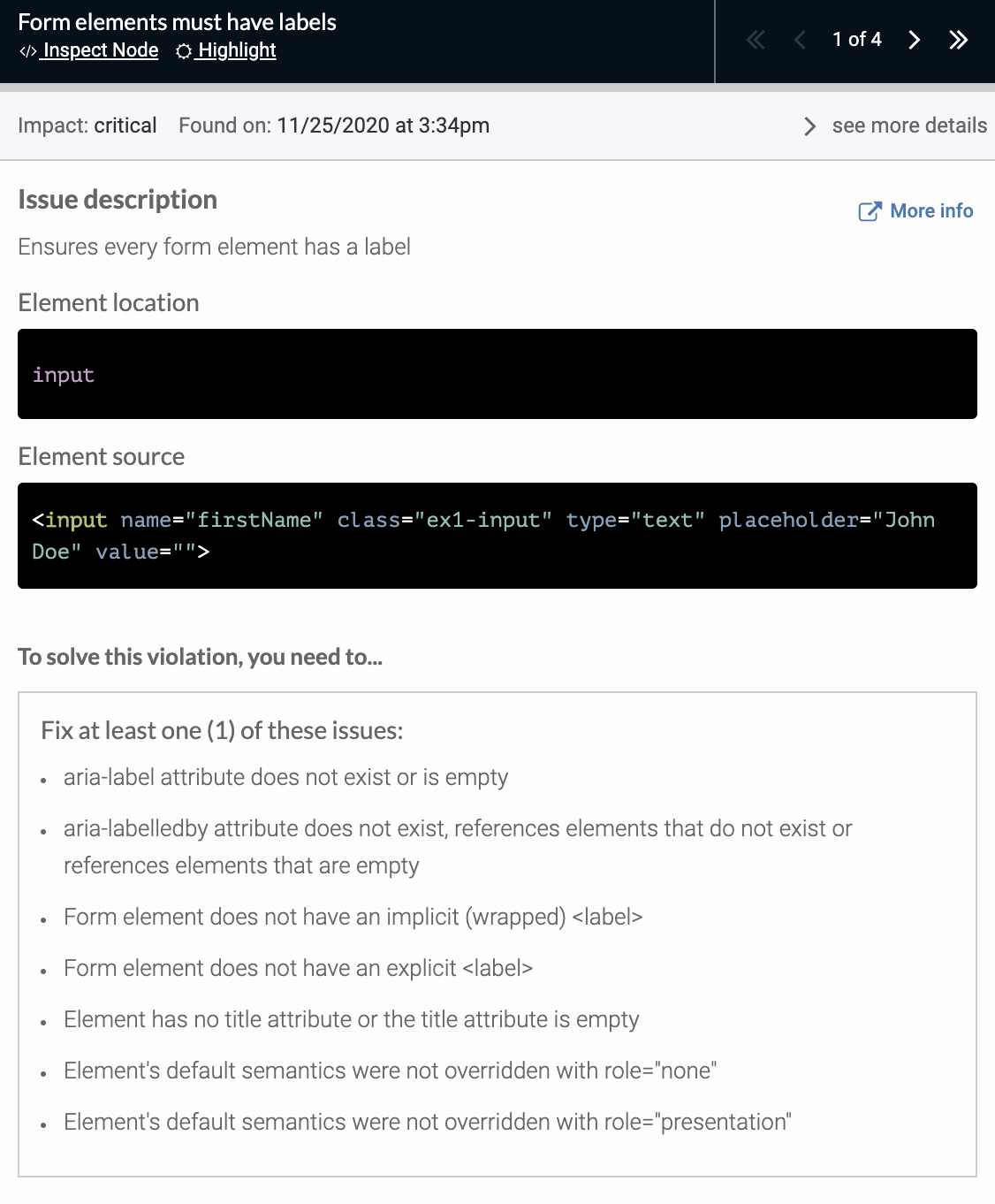This screenshot has height=1204, width=995.
Task: Click the Issue description heading
Action: 118,199
